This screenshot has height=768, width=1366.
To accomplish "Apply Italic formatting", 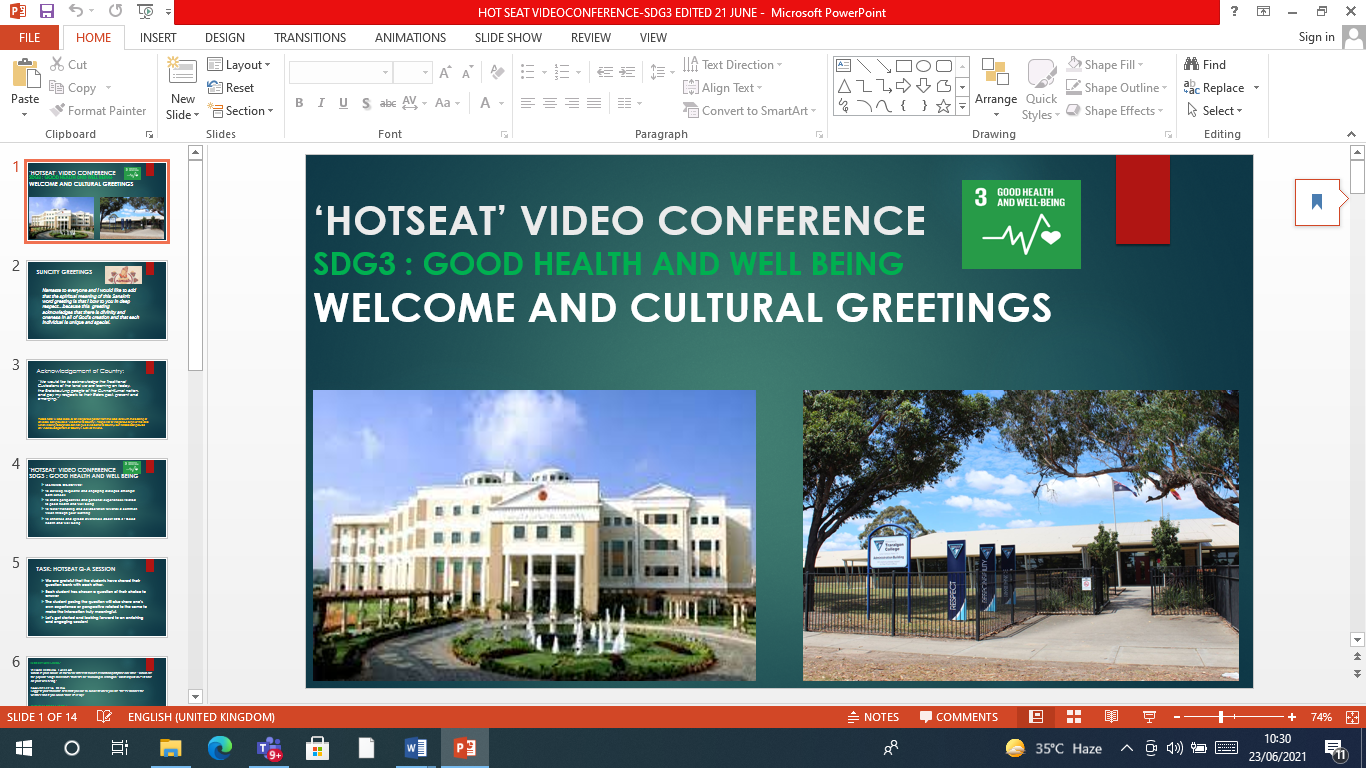I will (321, 103).
